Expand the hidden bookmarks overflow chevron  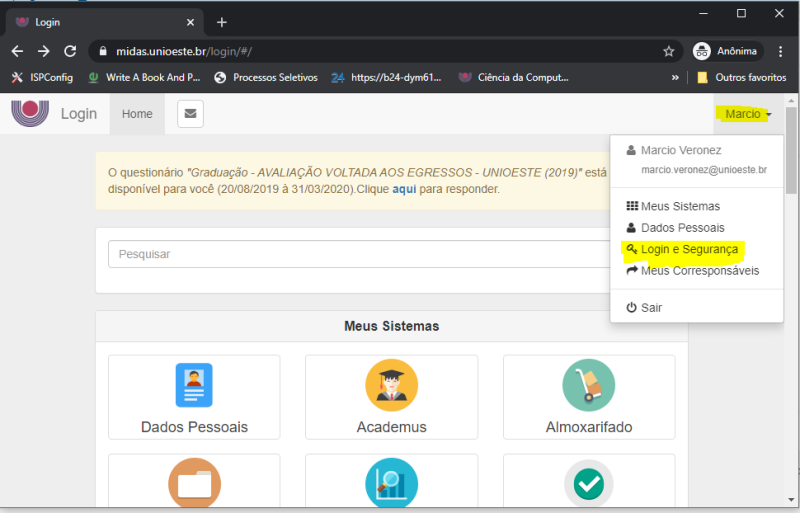click(x=676, y=77)
